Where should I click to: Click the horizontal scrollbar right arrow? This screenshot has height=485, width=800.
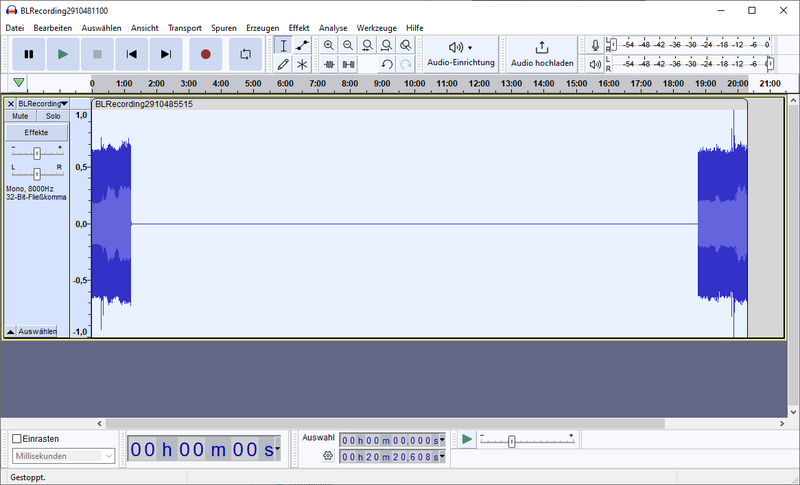[x=782, y=423]
